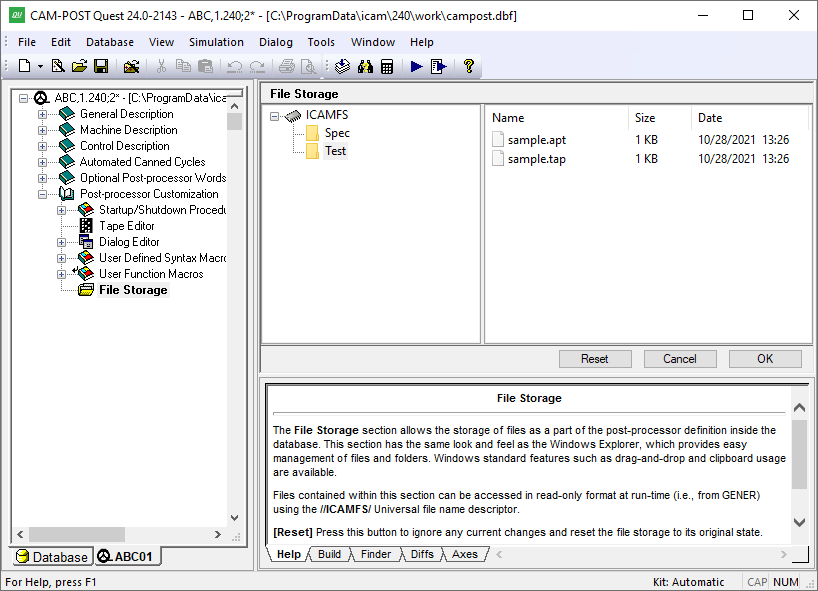
Task: Select the File Storage tree item
Action: pyautogui.click(x=133, y=290)
